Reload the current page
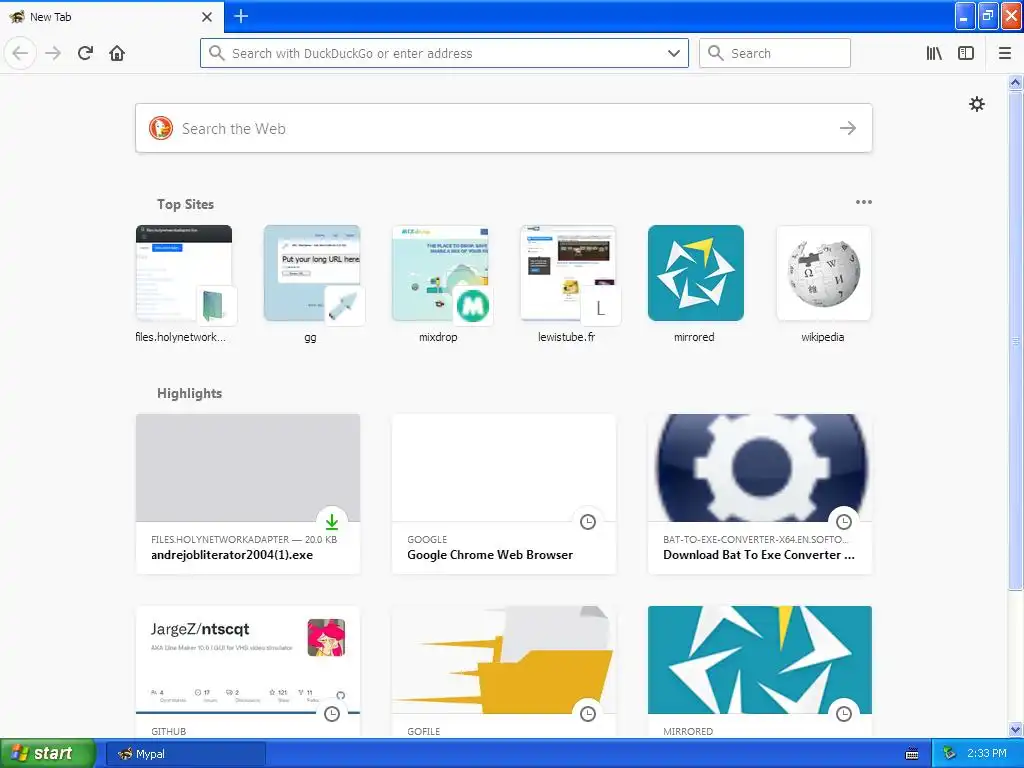1024x768 pixels. (85, 53)
